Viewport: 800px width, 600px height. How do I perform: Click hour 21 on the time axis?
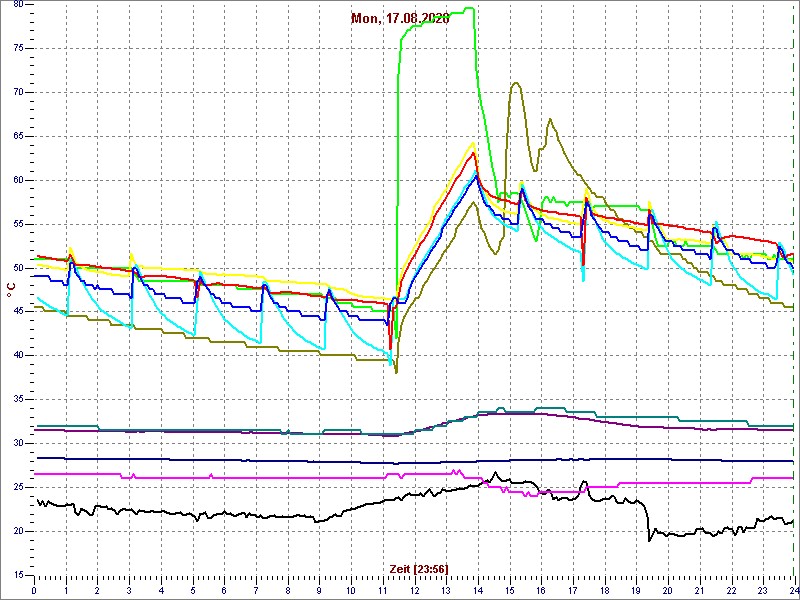(699, 590)
